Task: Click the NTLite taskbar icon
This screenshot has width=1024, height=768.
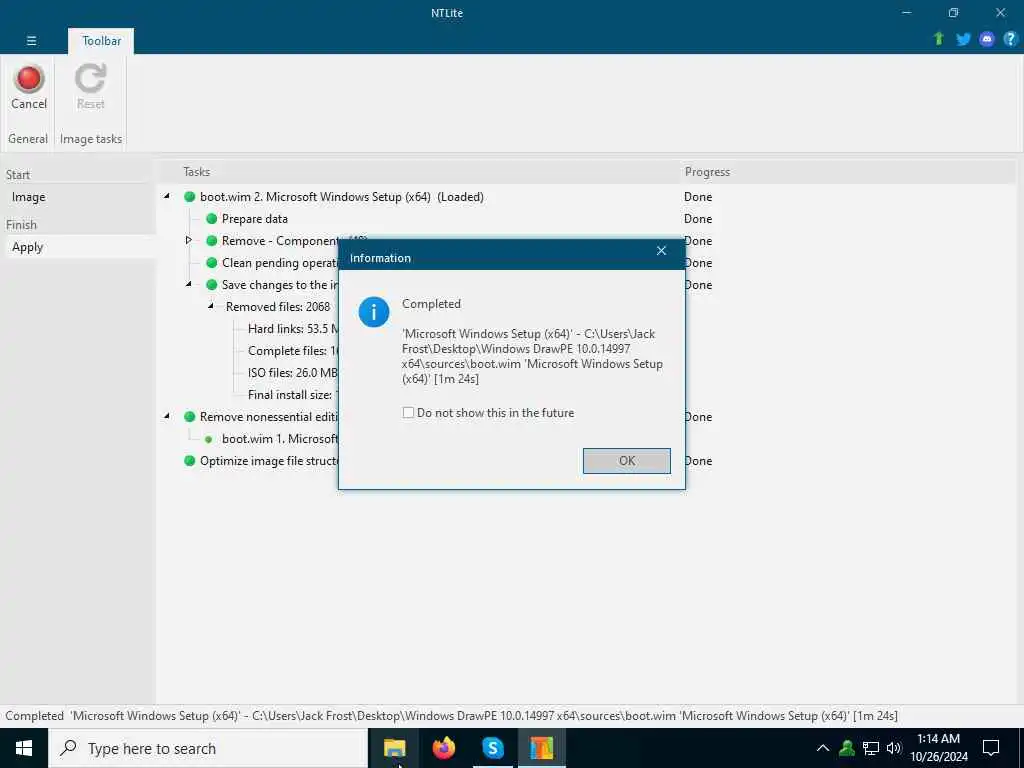Action: (541, 748)
